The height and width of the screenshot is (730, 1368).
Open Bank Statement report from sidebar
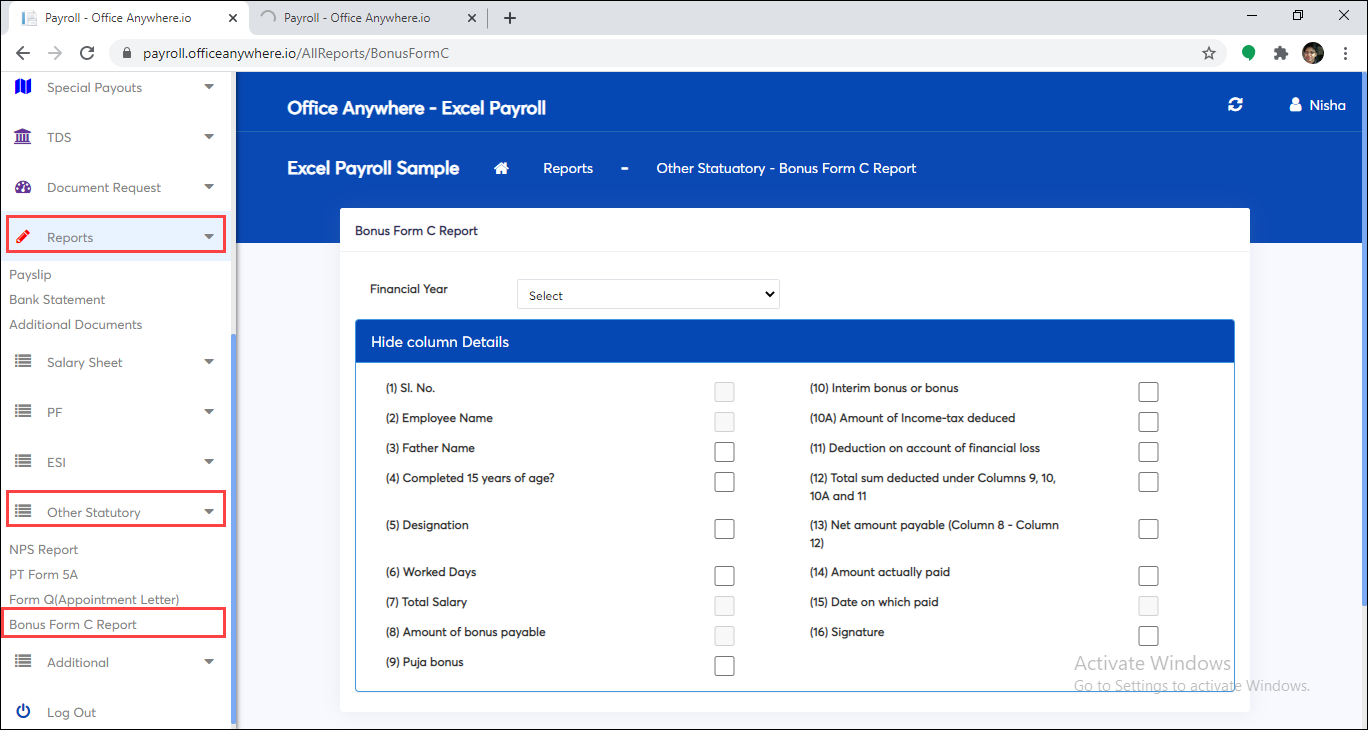pyautogui.click(x=57, y=299)
